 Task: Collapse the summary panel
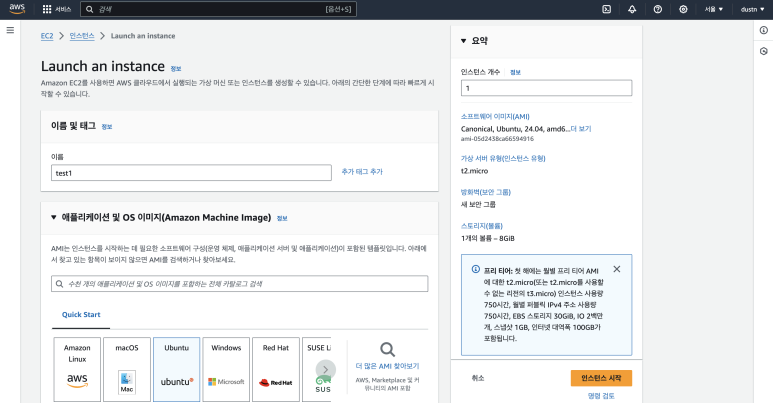click(x=463, y=41)
